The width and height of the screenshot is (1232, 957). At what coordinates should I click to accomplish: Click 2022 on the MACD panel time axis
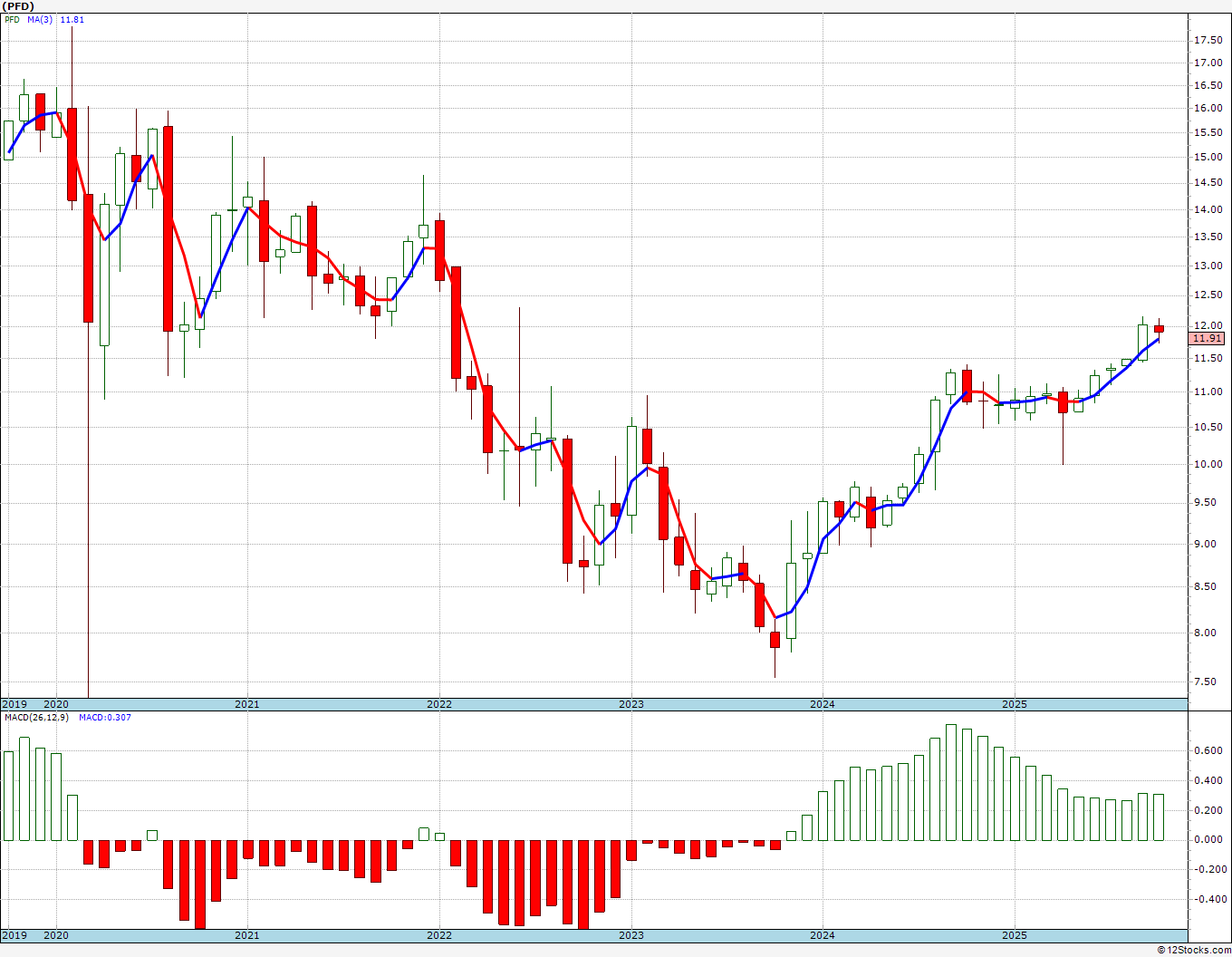(x=439, y=935)
